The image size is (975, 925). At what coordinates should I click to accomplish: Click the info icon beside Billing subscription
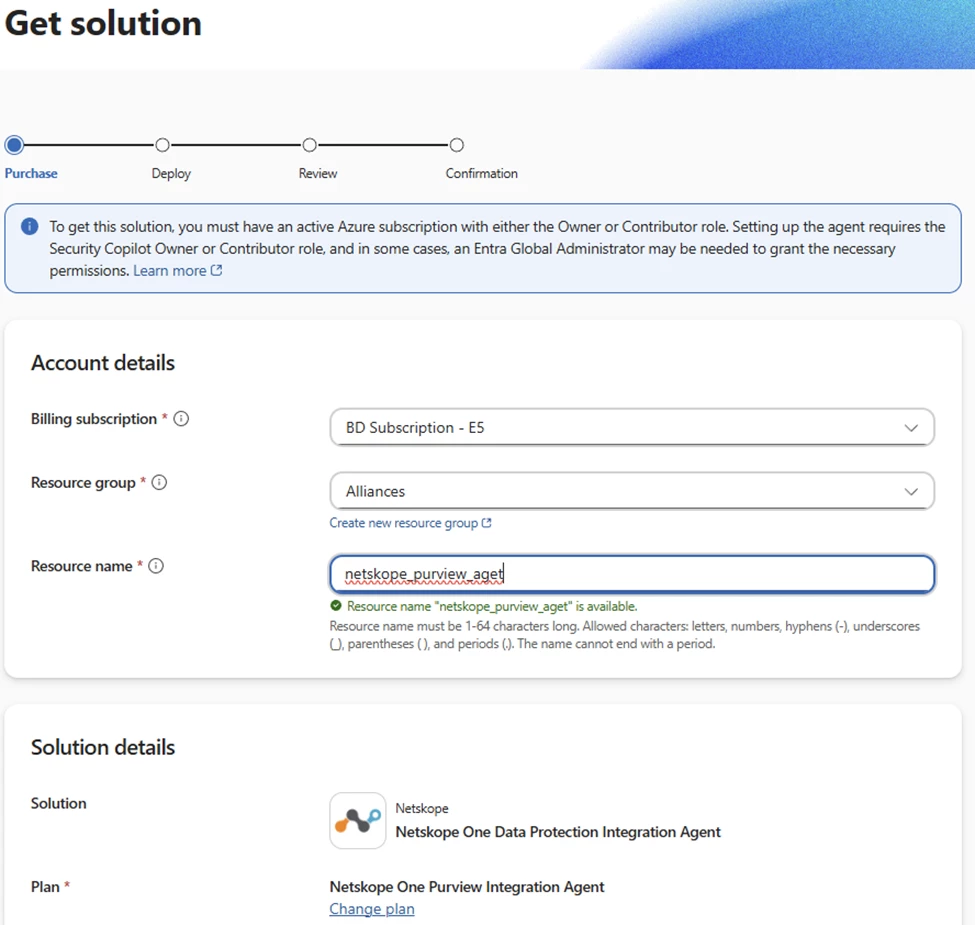[x=181, y=419]
